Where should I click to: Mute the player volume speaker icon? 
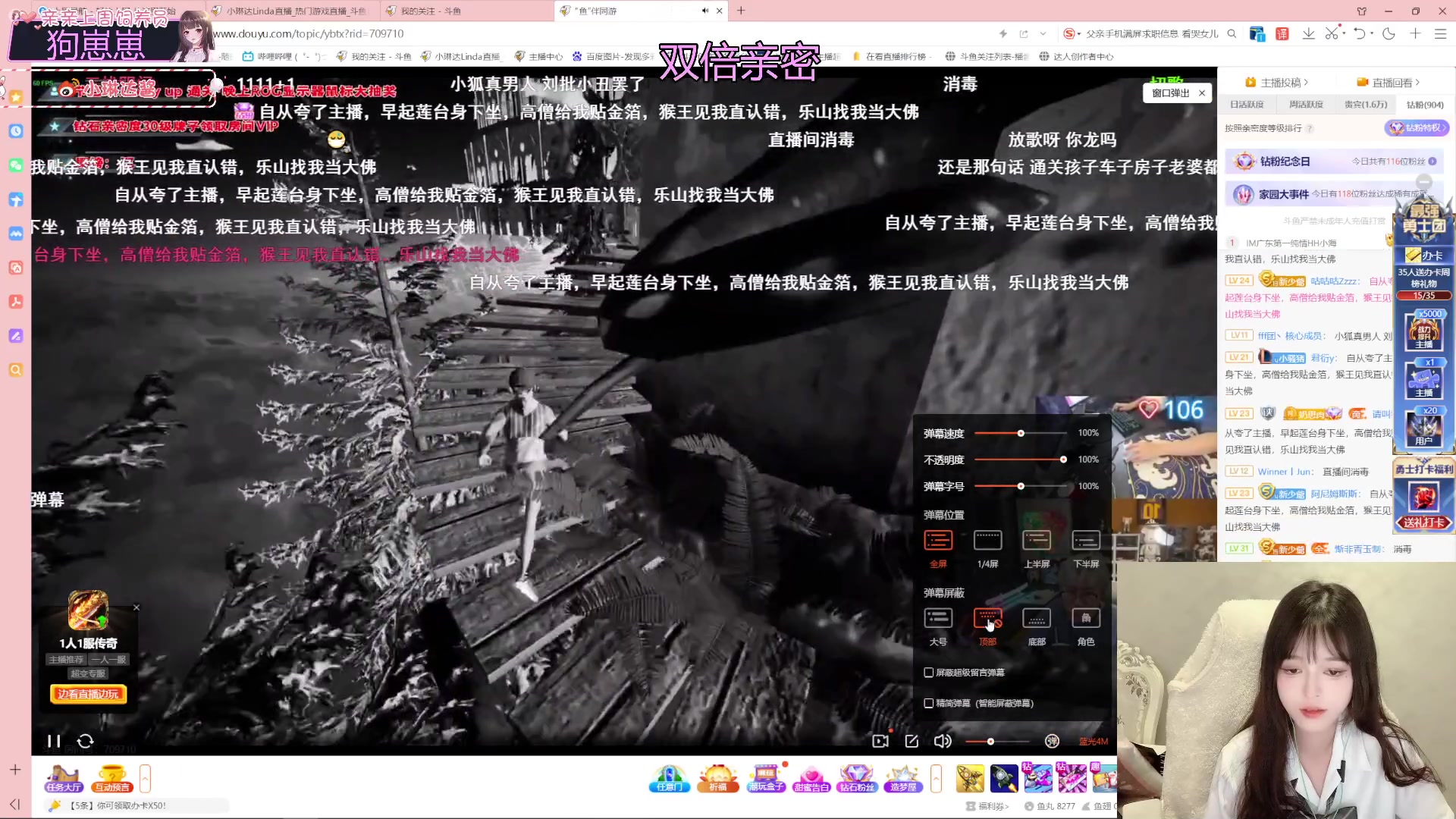click(943, 741)
